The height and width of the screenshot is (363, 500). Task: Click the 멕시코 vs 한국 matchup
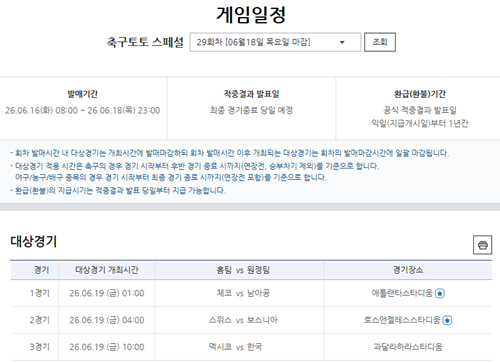pyautogui.click(x=235, y=347)
